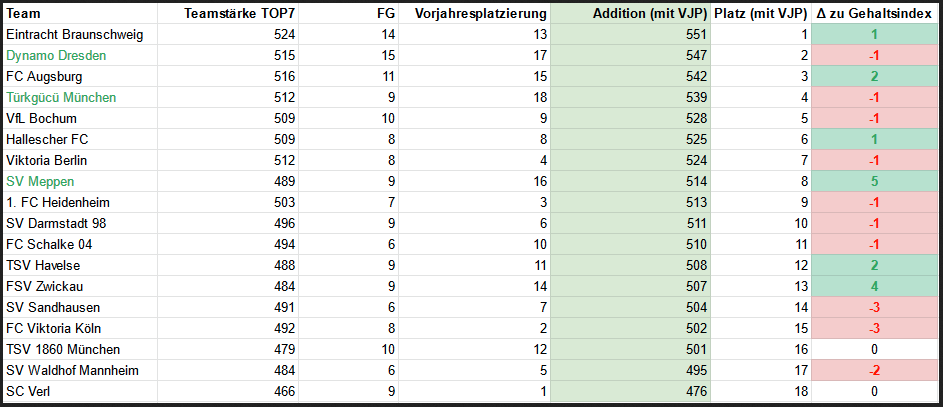Select SV Waldhof Mannheim's red -2 cell
Viewport: 943px width, 407px height.
click(x=874, y=370)
